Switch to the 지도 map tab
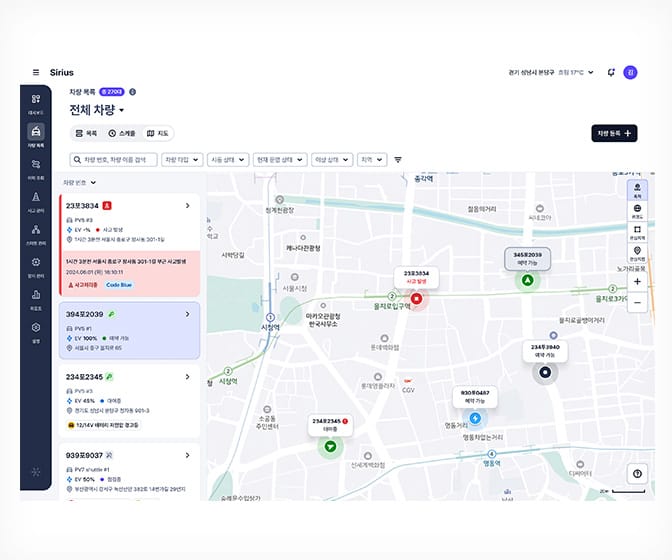This screenshot has height=560, width=672. [x=157, y=133]
